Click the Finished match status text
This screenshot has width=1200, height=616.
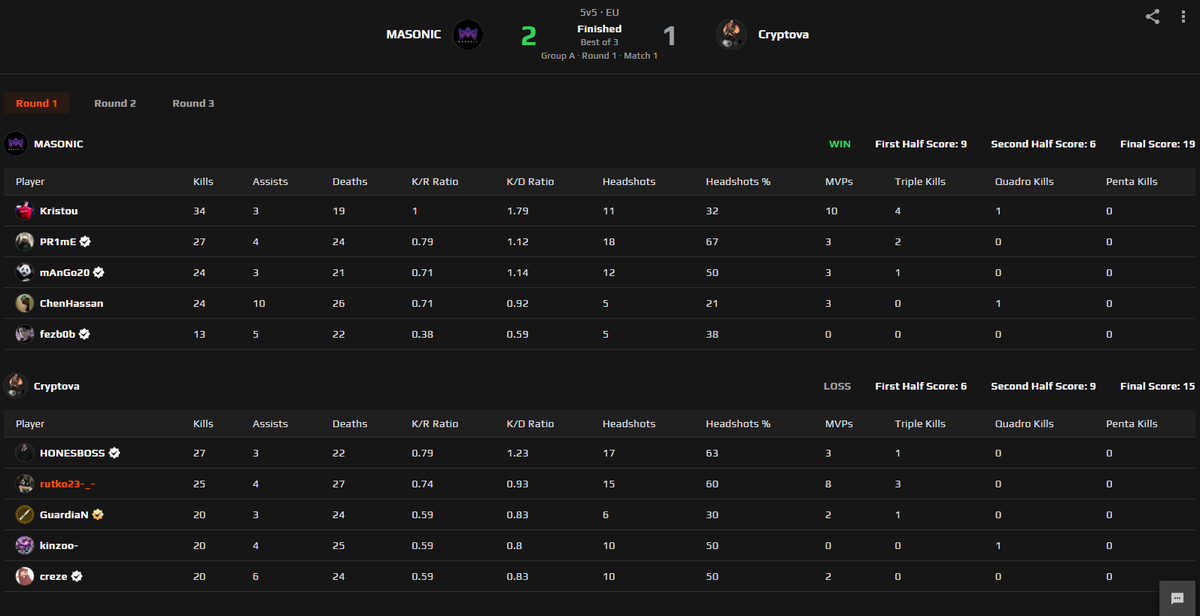pos(599,29)
